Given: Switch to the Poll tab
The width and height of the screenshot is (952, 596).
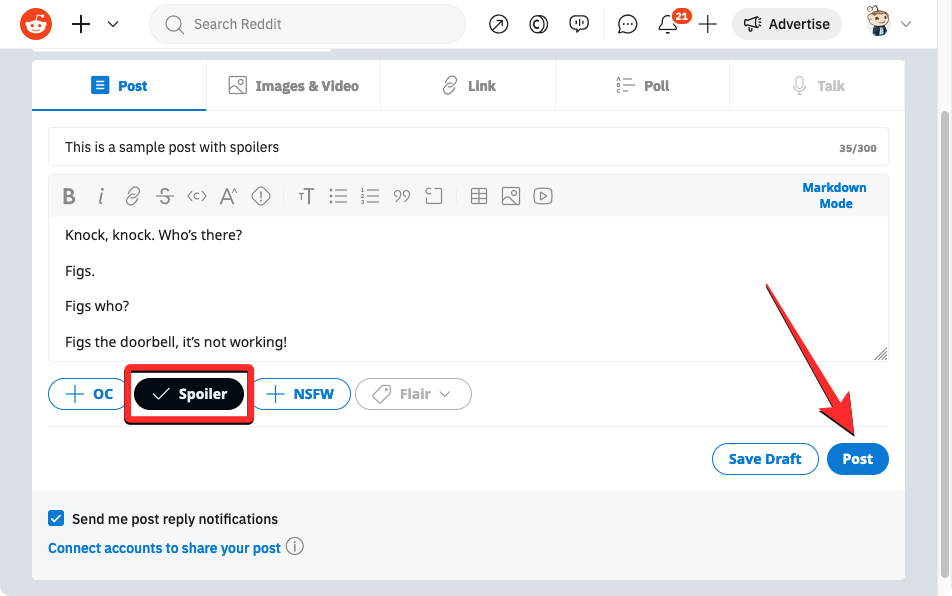Looking at the screenshot, I should click(642, 86).
